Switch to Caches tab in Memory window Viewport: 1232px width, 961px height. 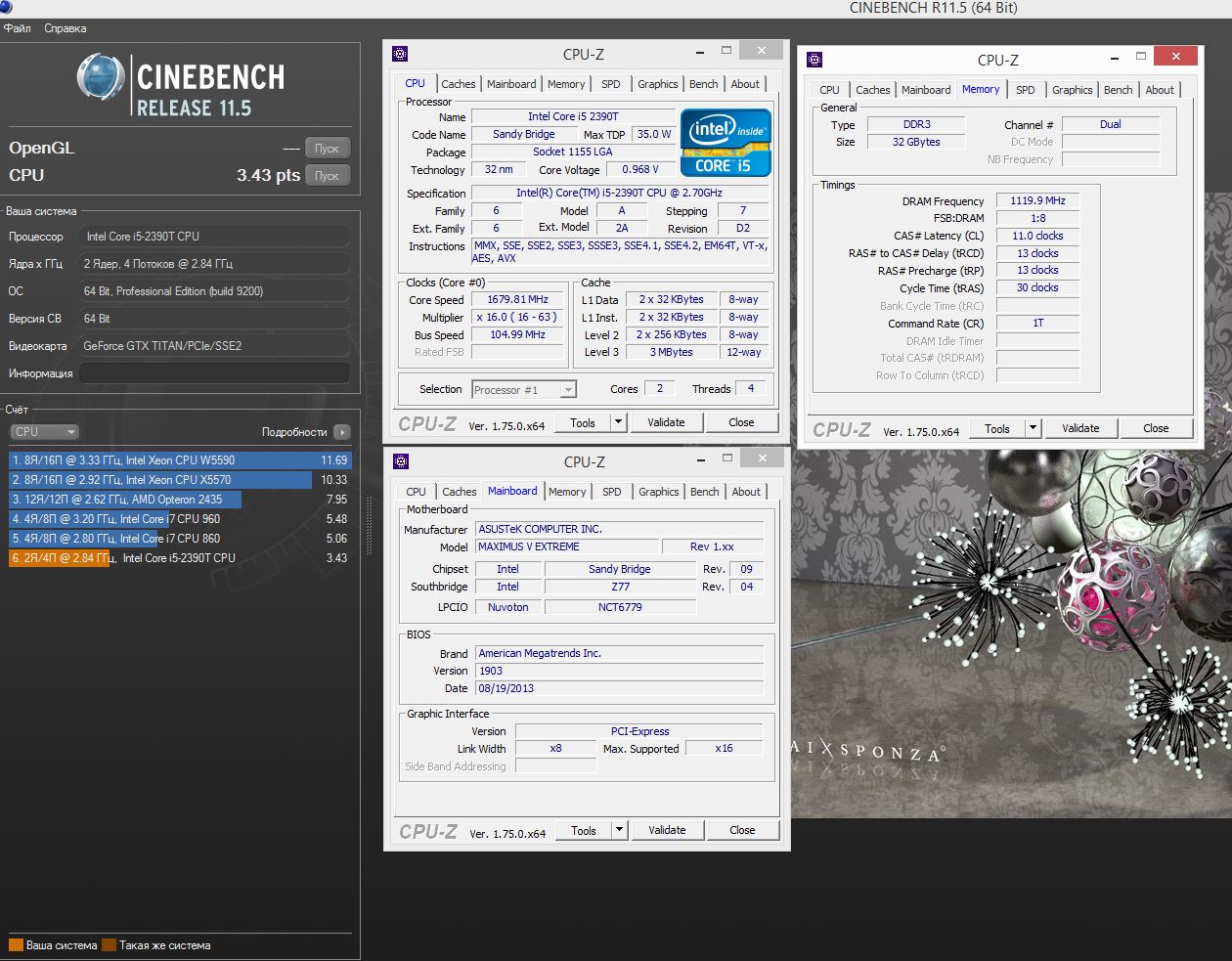pyautogui.click(x=872, y=90)
